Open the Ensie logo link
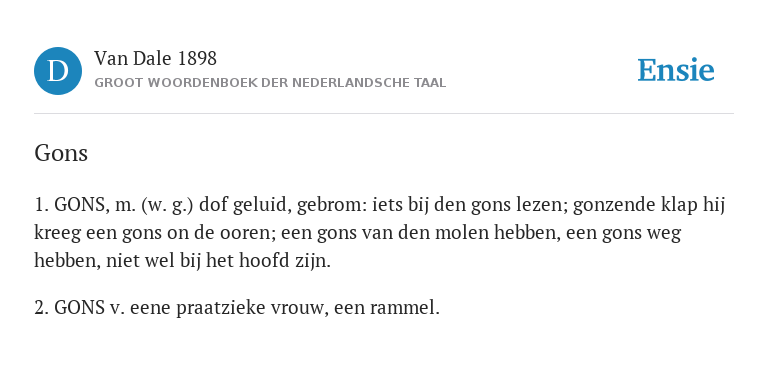Viewport: 768px width, 384px height. [675, 70]
